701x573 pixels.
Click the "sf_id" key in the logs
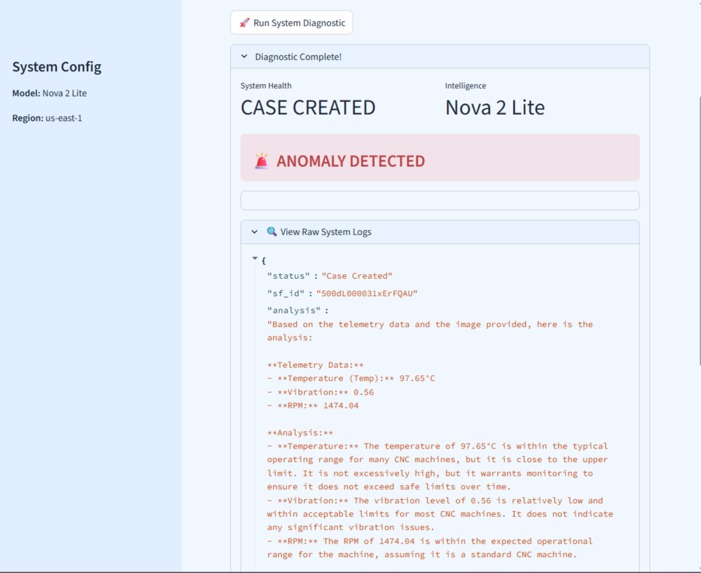pos(286,294)
